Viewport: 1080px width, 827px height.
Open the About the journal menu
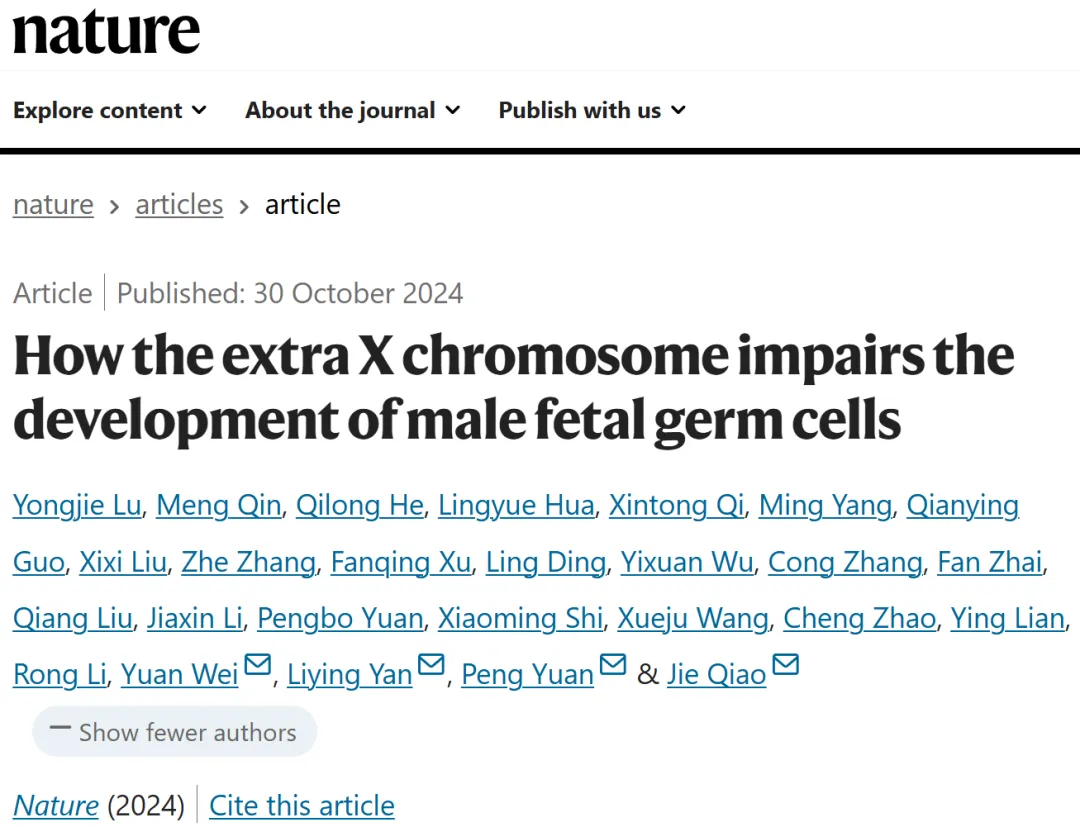coord(353,110)
